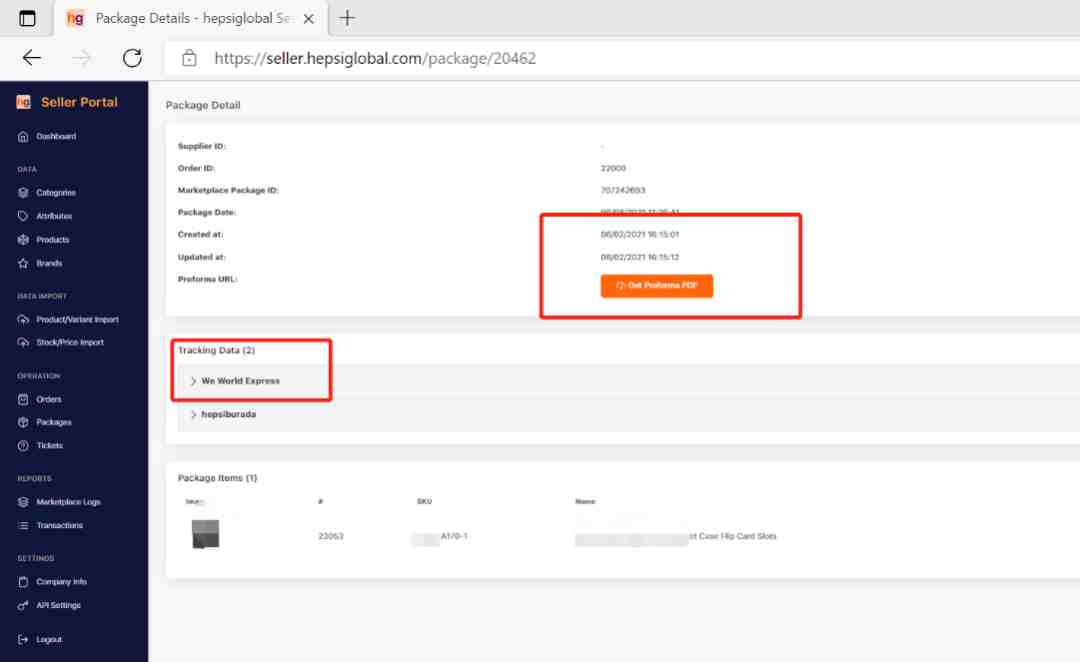This screenshot has width=1080, height=662.
Task: Click the package item product thumbnail
Action: [205, 534]
